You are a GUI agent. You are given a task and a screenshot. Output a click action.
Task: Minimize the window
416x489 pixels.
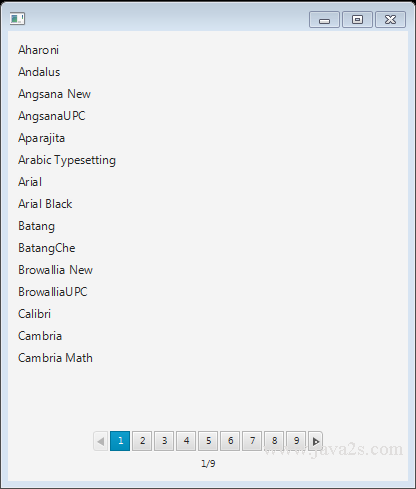(324, 20)
